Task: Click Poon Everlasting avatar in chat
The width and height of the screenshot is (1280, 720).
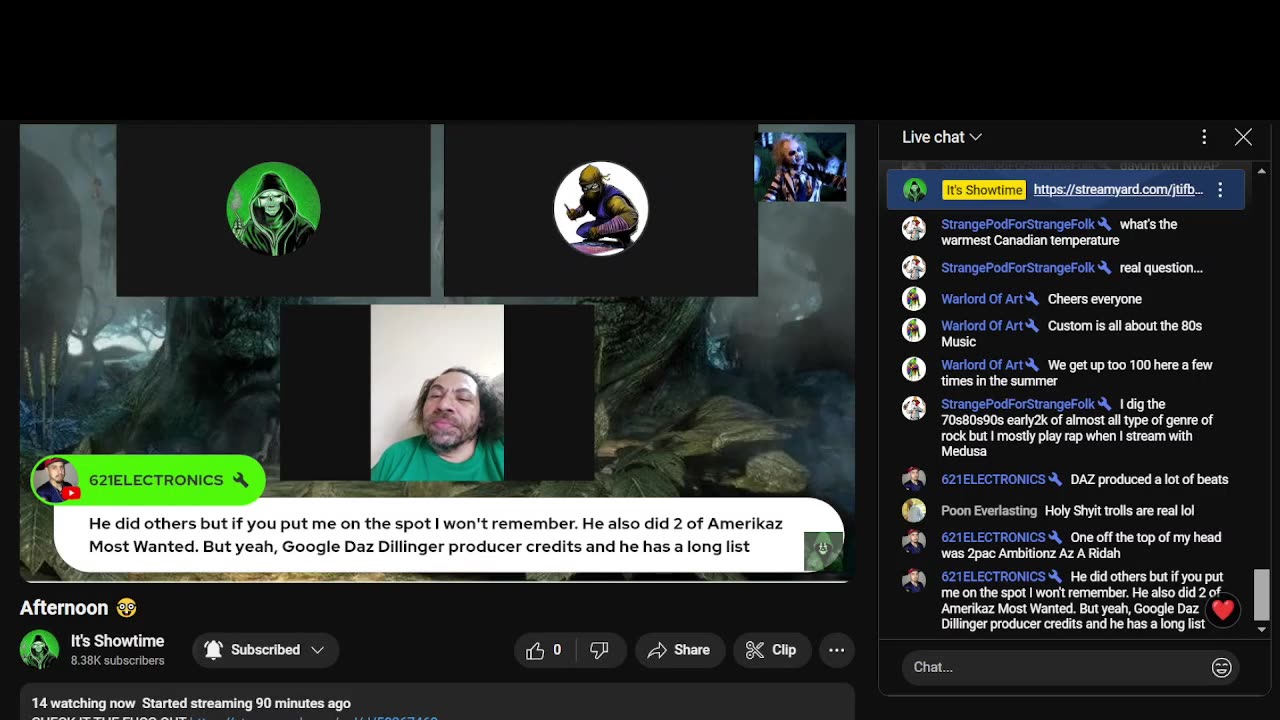Action: coord(914,511)
